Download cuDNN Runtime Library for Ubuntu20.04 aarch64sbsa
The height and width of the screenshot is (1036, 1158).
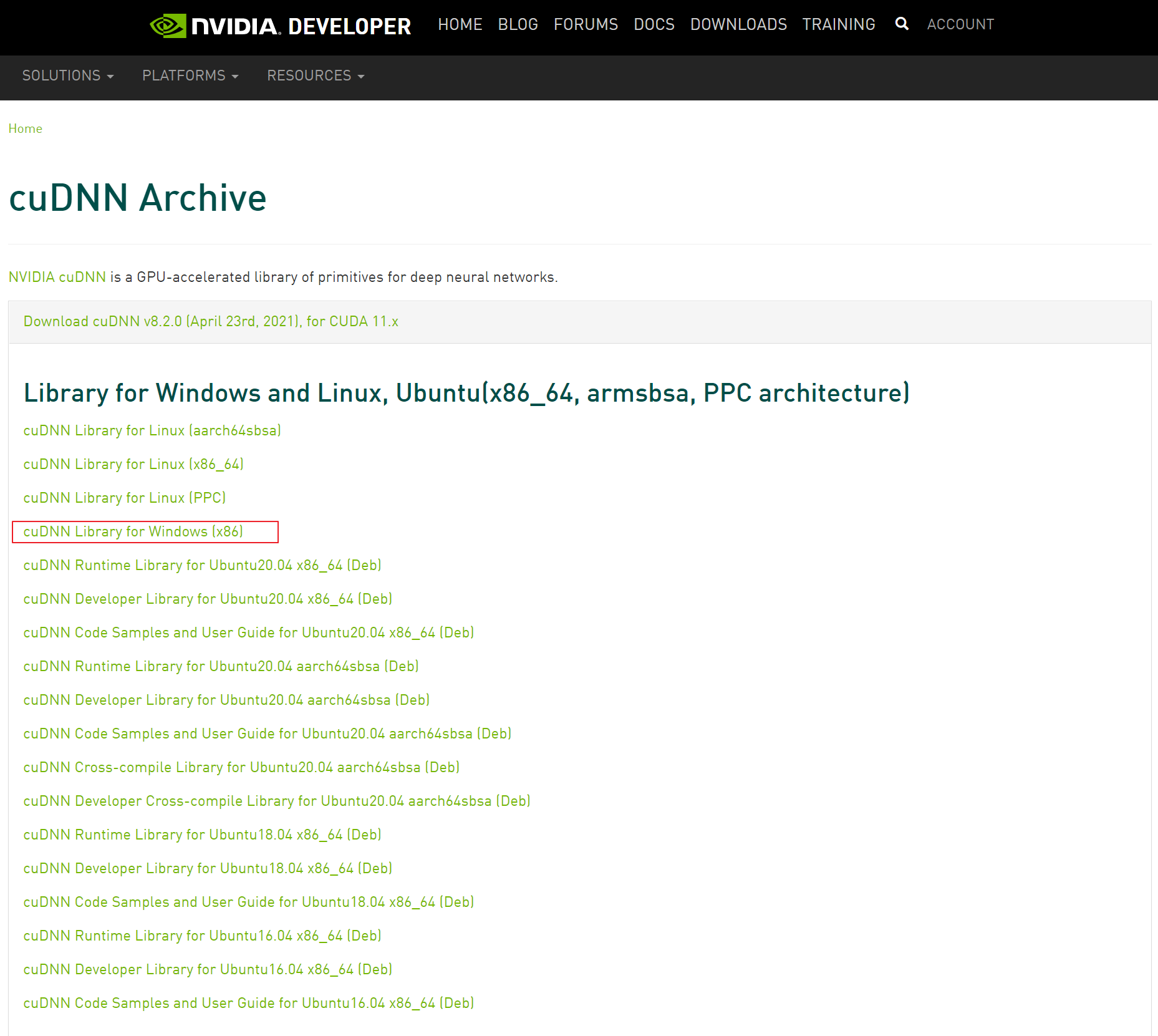coord(221,666)
